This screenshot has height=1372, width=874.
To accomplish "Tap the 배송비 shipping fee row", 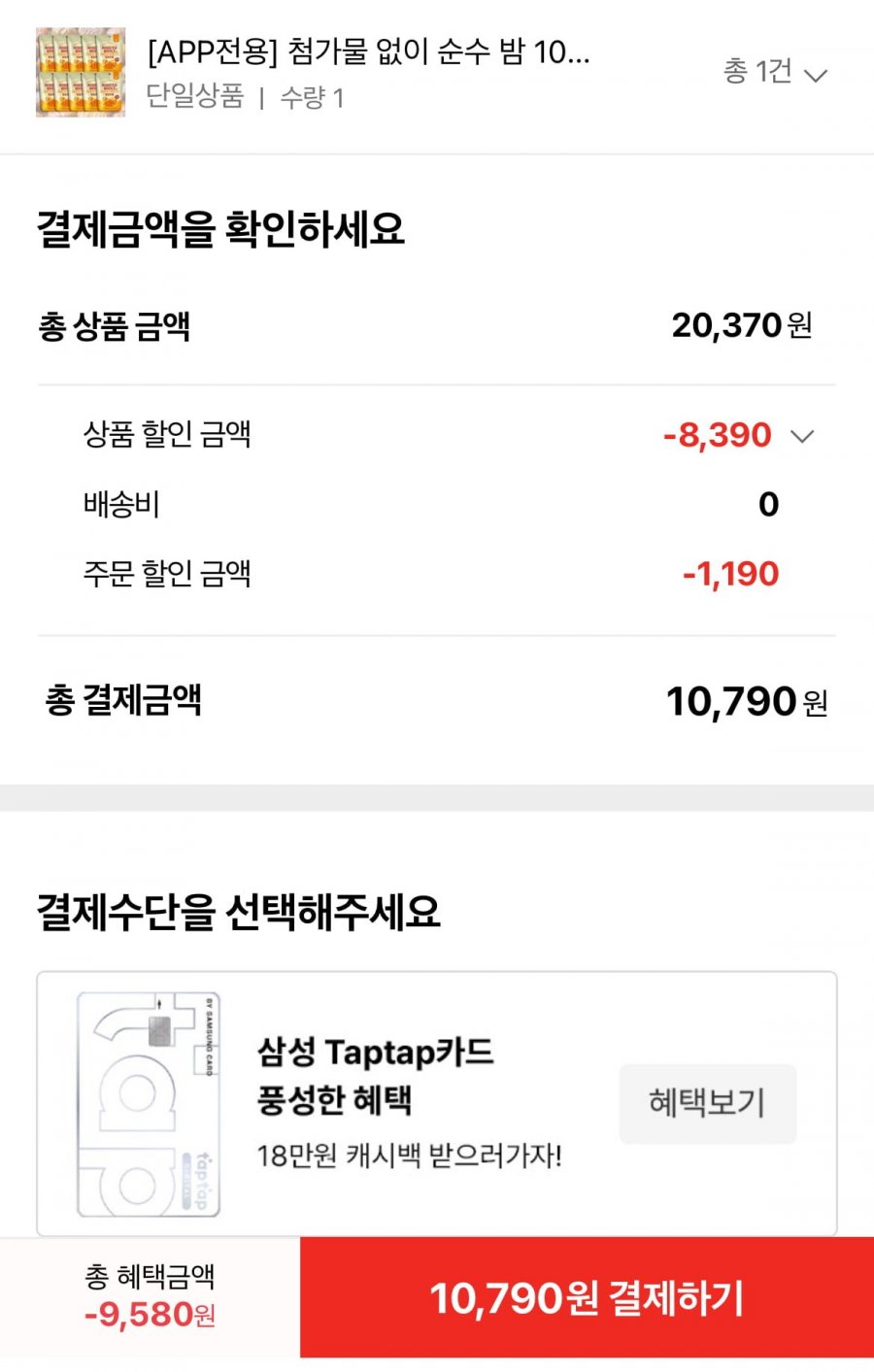I will click(436, 504).
